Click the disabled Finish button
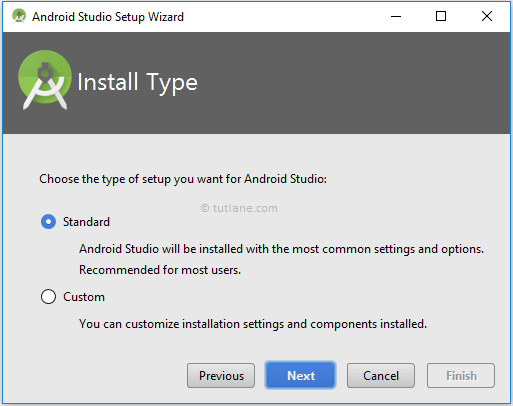Viewport: 513px width, 406px height. [461, 376]
